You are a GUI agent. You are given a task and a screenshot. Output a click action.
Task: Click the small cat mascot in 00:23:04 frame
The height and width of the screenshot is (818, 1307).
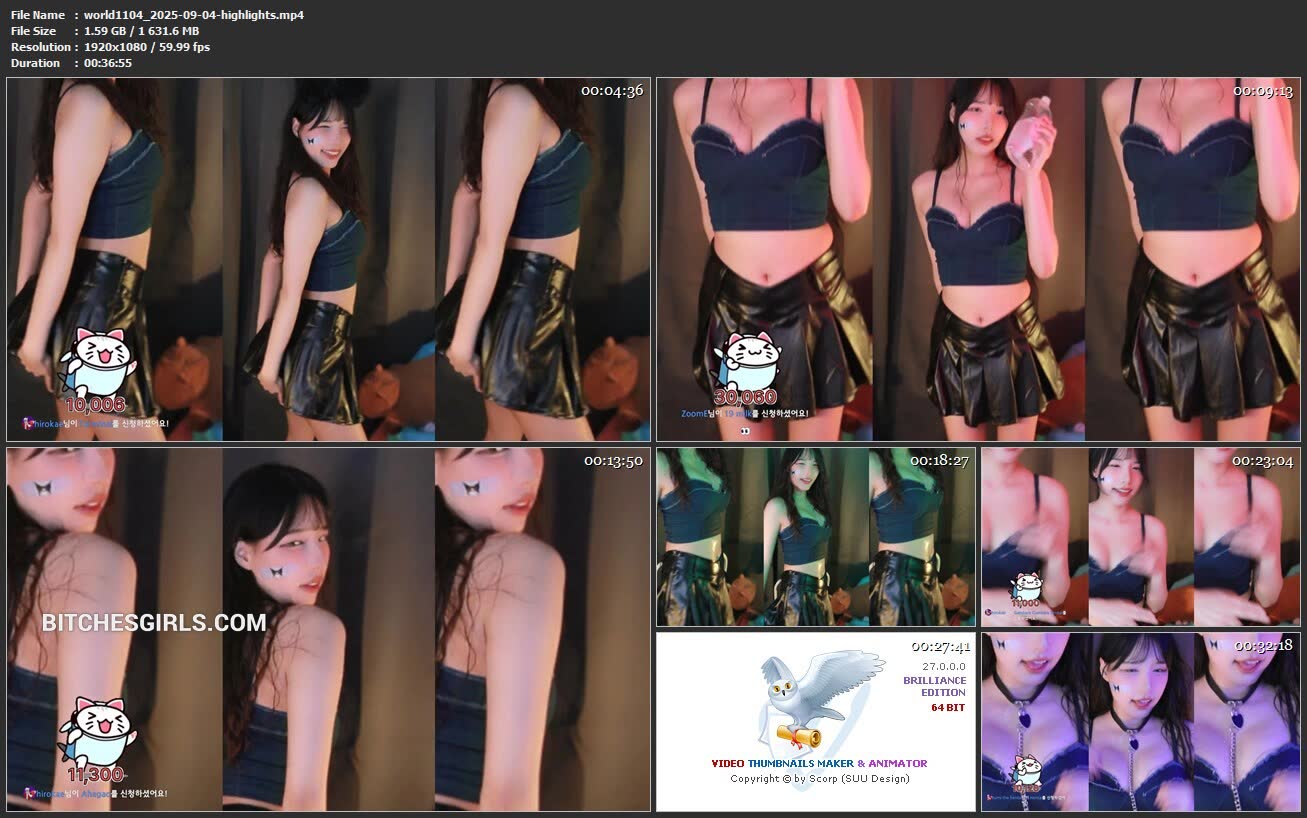coord(1026,587)
